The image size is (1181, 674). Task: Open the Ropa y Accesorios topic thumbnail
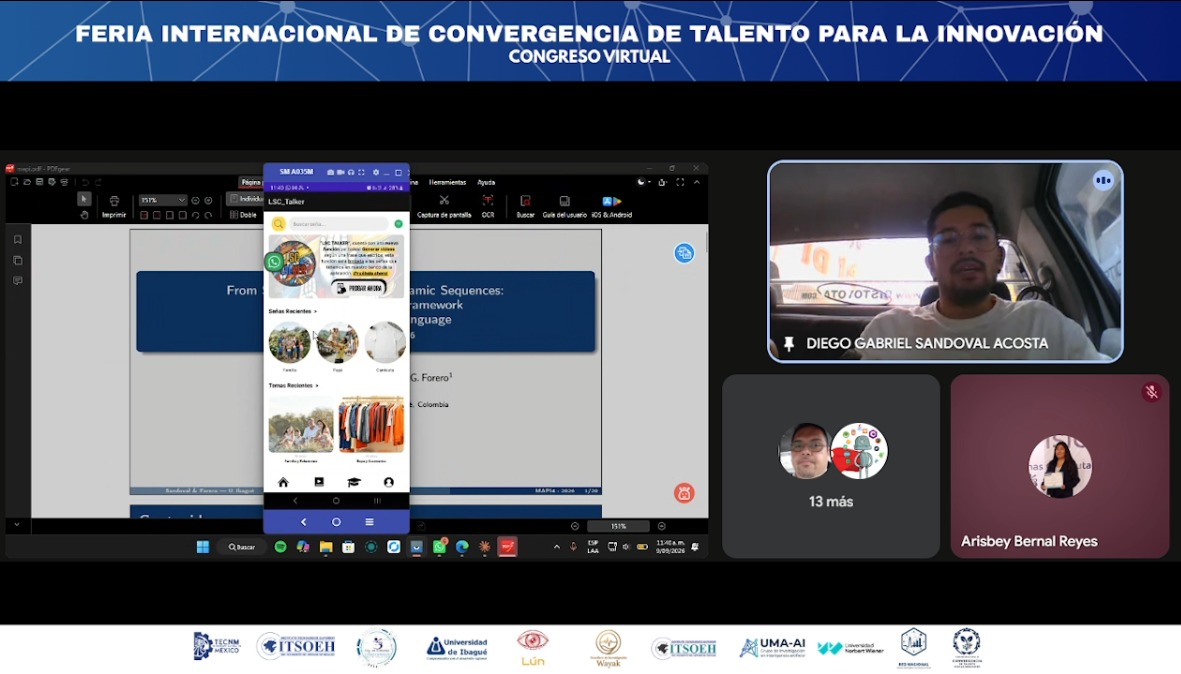click(x=371, y=425)
